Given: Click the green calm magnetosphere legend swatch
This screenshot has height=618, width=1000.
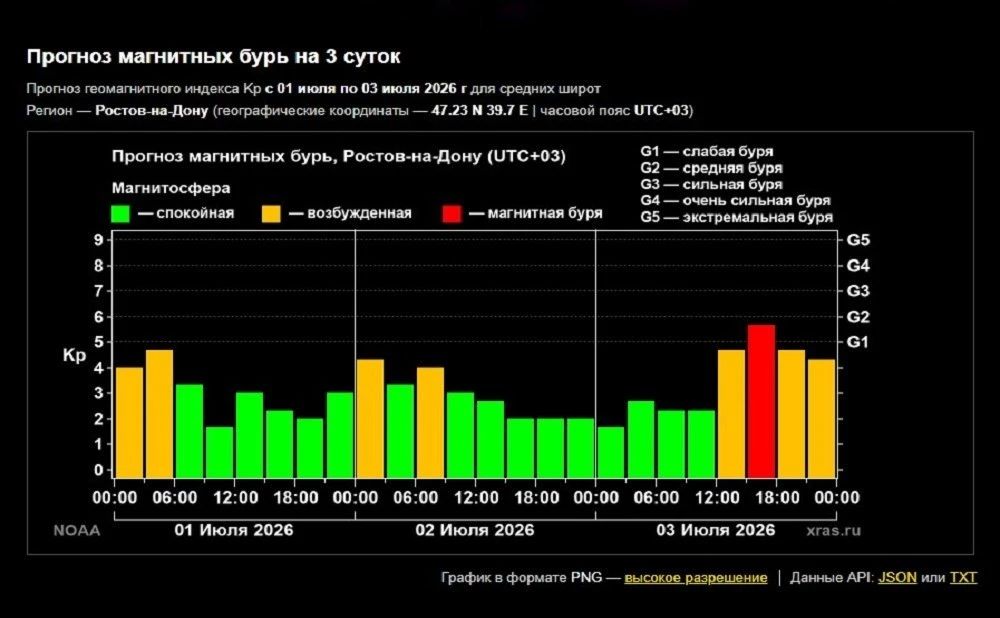Looking at the screenshot, I should coord(121,214).
